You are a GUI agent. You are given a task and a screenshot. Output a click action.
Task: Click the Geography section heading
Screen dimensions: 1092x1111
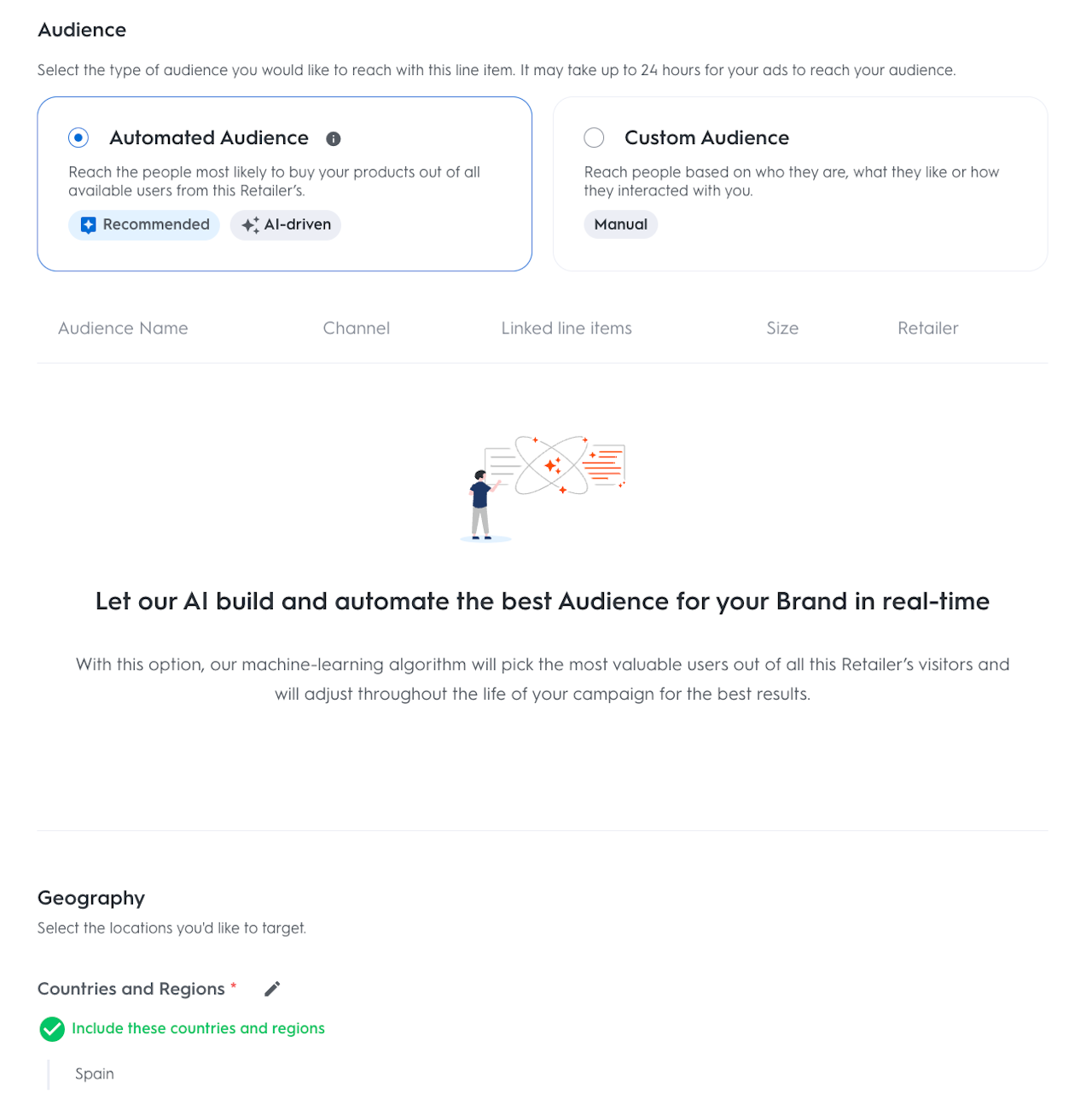click(x=91, y=898)
